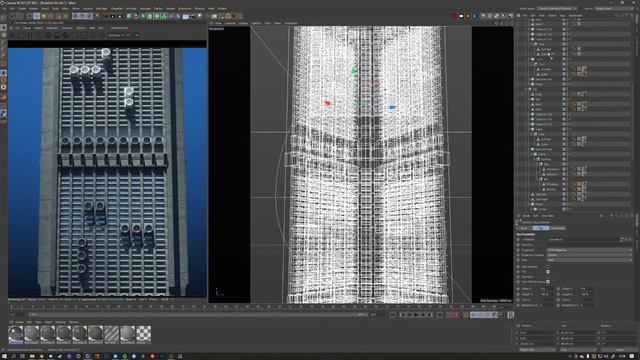
Task: Open the MoGraph menu
Action: coord(101,9)
